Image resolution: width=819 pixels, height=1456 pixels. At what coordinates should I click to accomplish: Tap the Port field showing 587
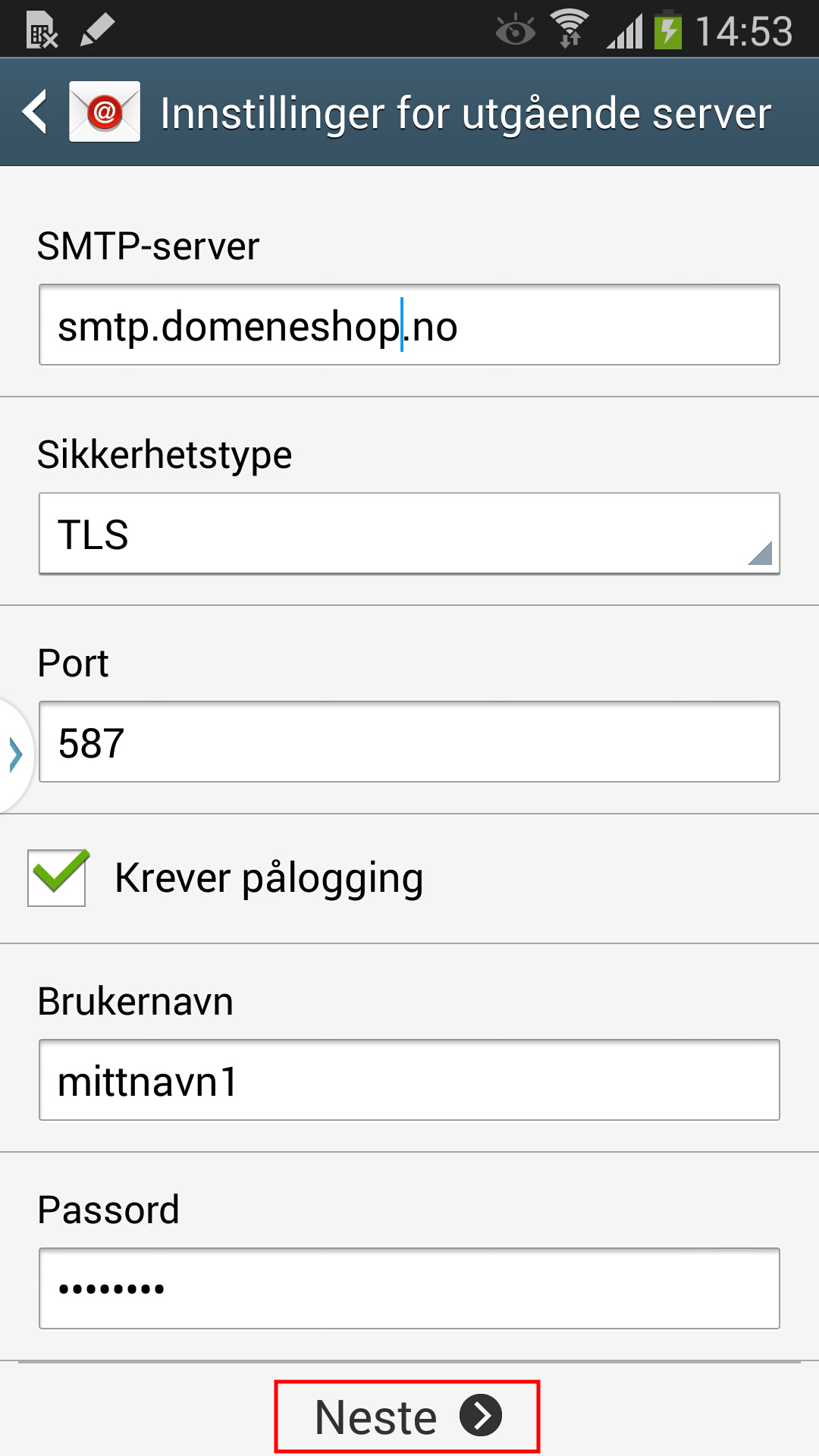point(409,742)
